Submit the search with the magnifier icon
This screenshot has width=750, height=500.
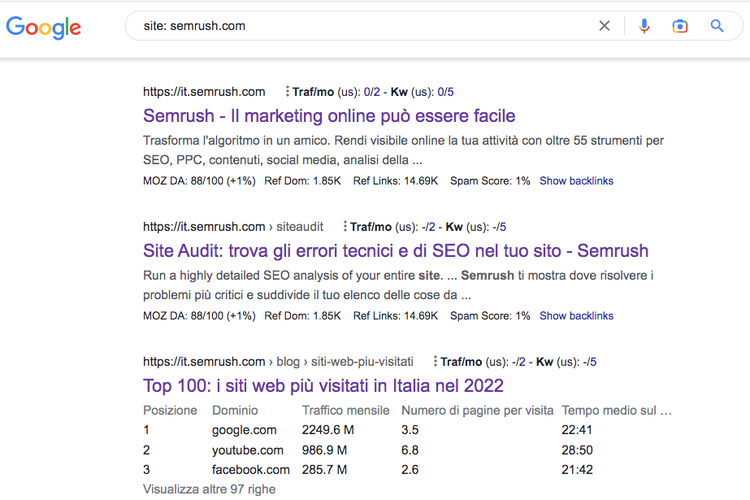pos(717,26)
